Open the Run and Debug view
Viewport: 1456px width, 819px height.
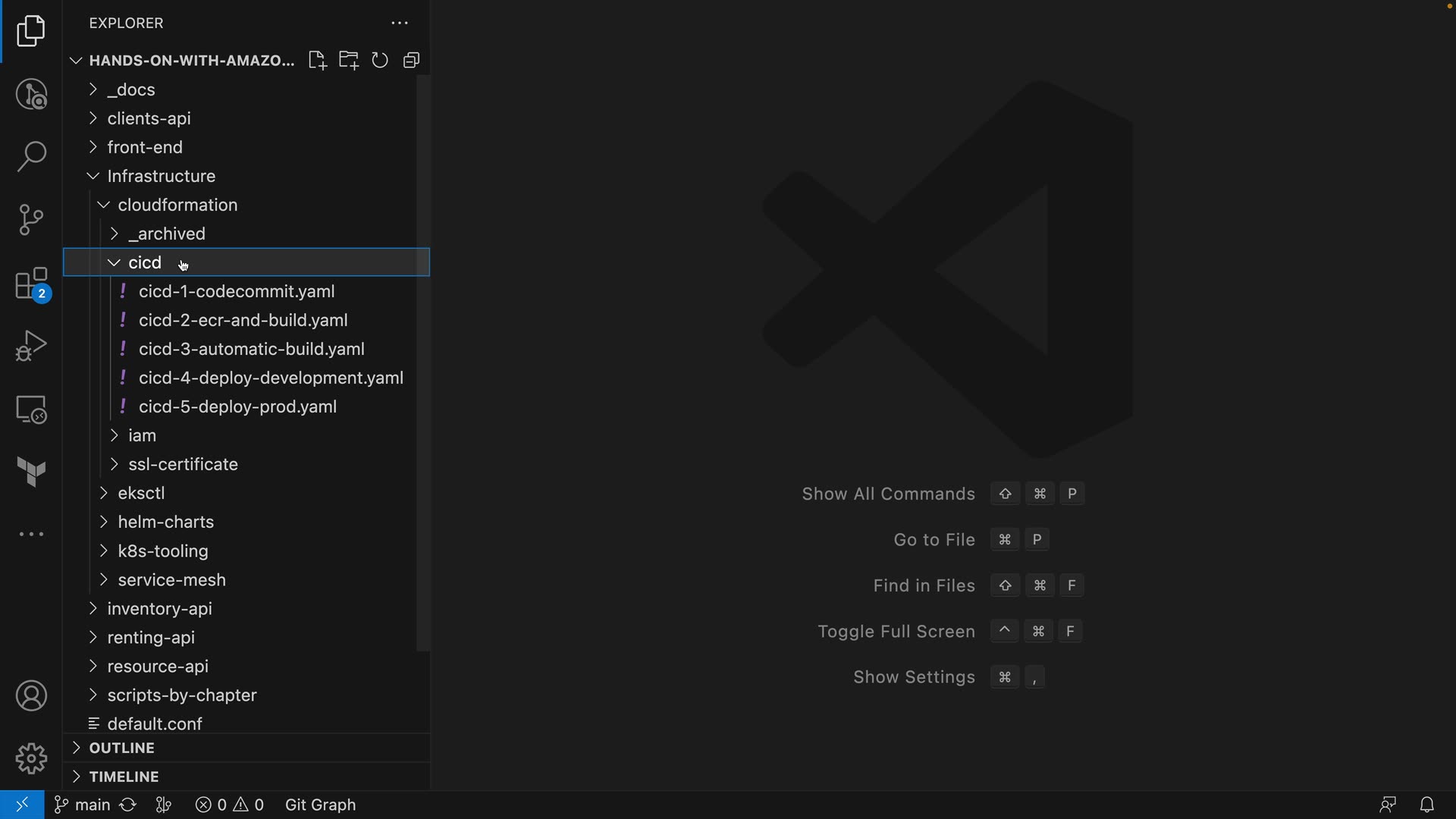[x=31, y=346]
